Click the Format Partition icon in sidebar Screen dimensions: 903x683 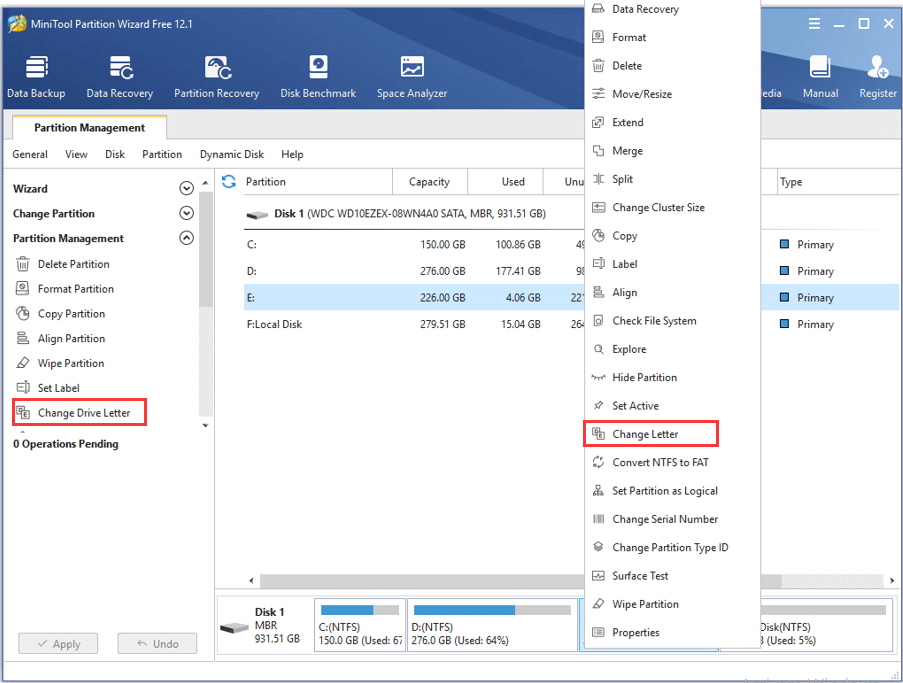coord(22,289)
